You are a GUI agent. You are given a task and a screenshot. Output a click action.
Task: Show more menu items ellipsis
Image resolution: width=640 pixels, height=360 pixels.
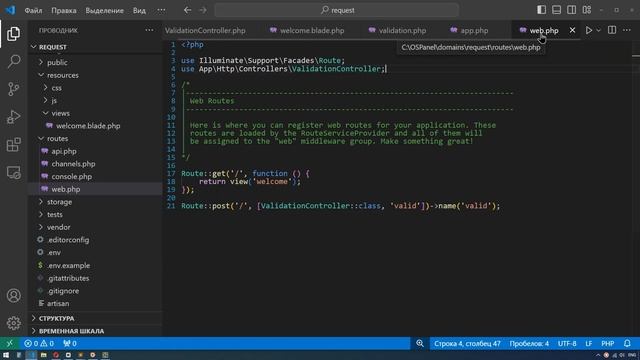[x=161, y=10]
